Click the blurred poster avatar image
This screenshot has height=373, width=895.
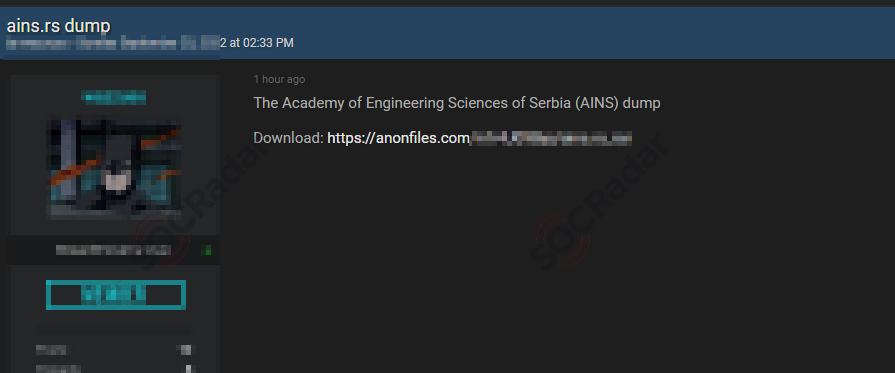115,169
